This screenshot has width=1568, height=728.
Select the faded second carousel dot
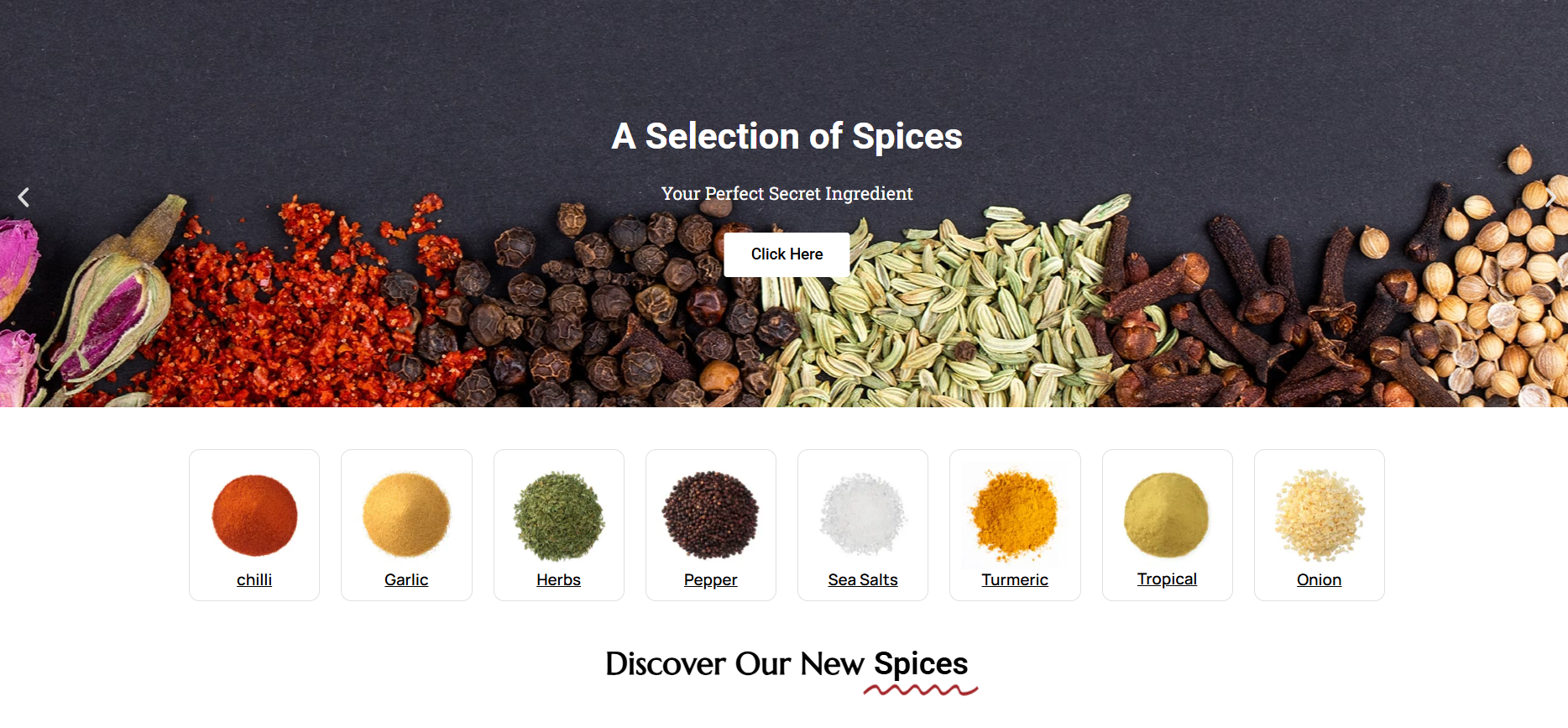806,392
